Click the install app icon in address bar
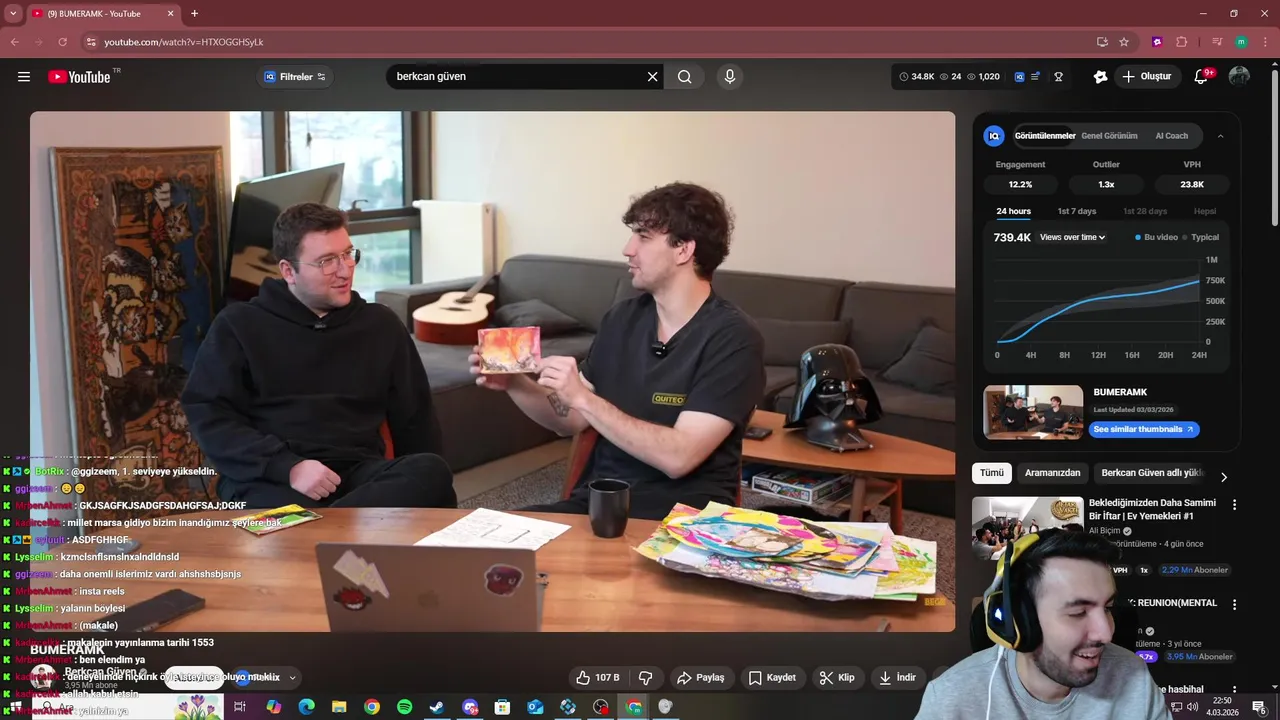 pyautogui.click(x=1102, y=42)
